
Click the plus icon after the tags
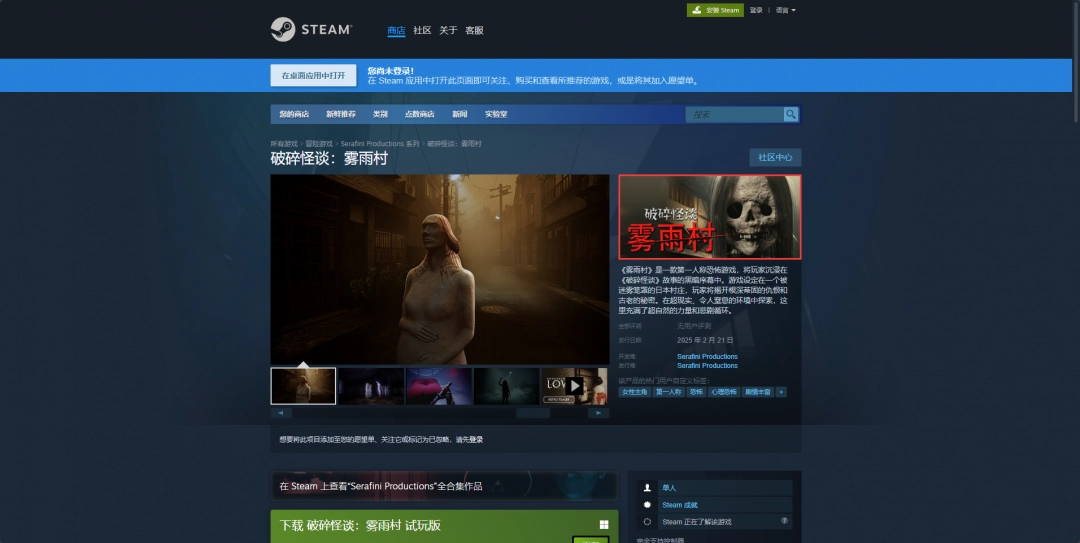click(781, 392)
